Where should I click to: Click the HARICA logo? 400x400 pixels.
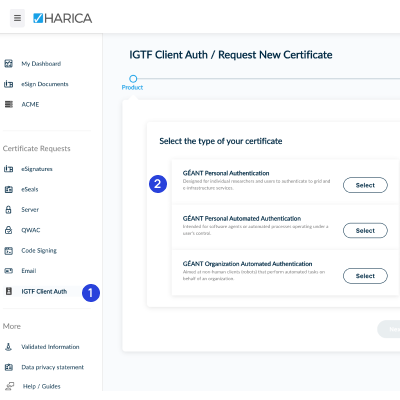click(63, 18)
